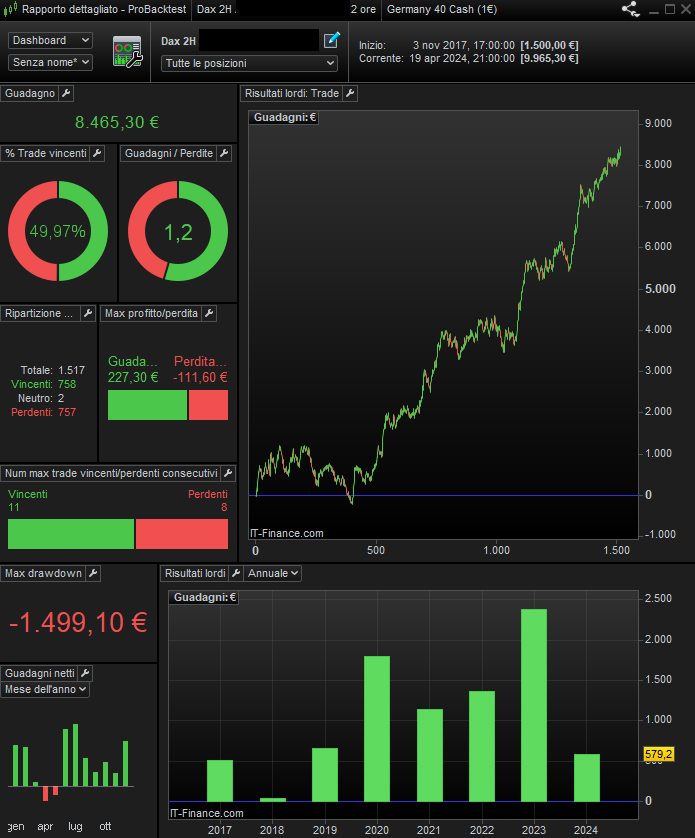Click the 19 apr 2024 current date
This screenshot has height=838, width=695.
(462, 58)
